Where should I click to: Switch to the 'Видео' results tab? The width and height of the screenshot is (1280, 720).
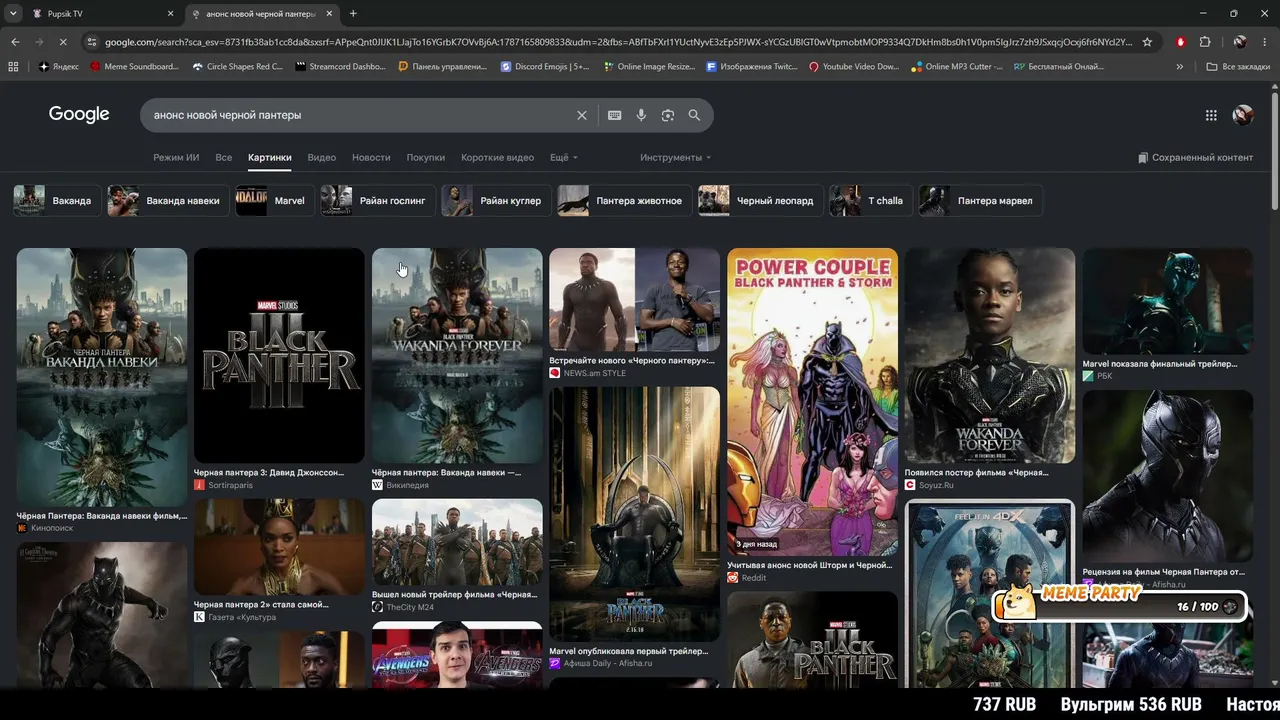[322, 158]
